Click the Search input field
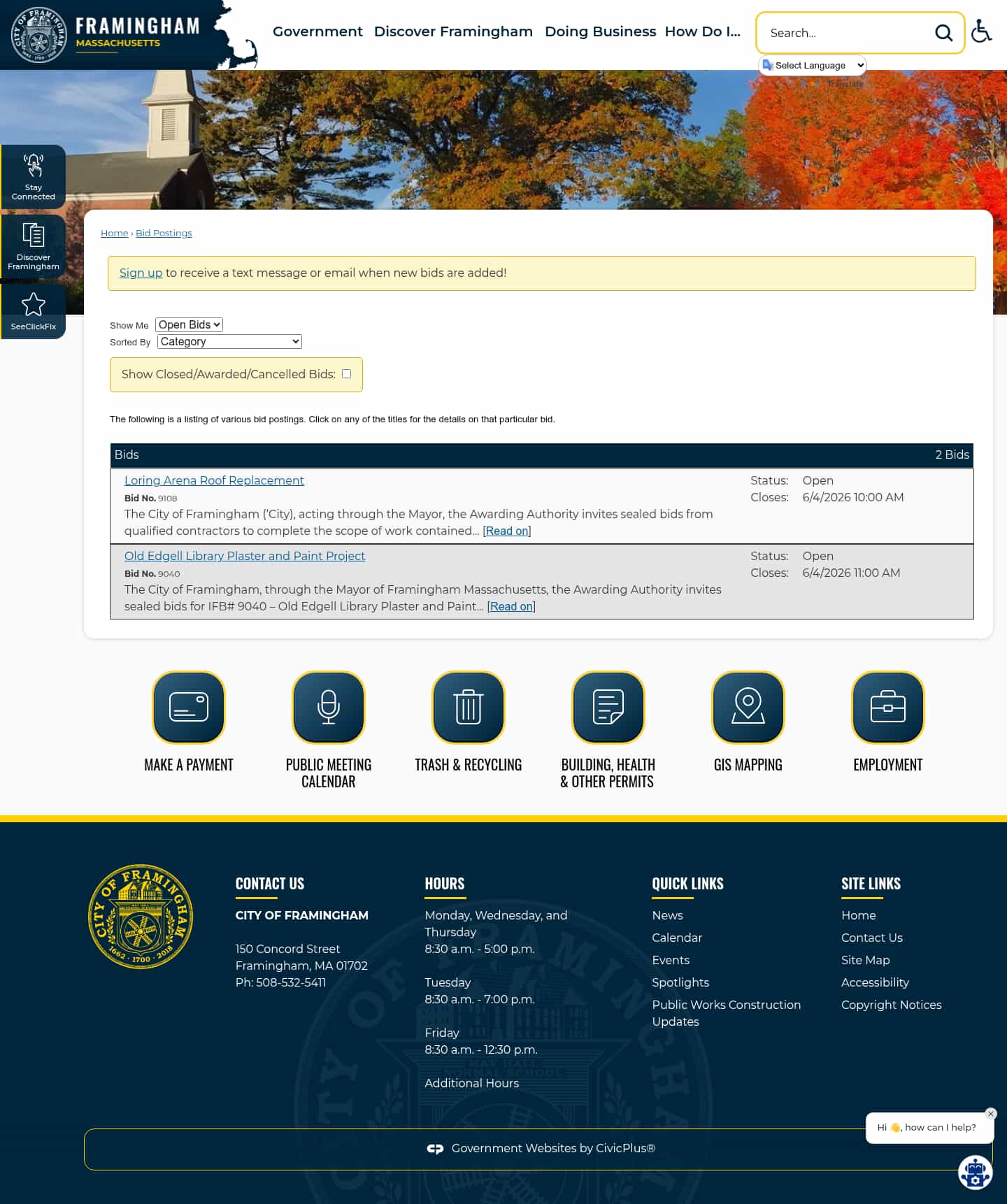This screenshot has height=1204, width=1007. click(x=846, y=33)
